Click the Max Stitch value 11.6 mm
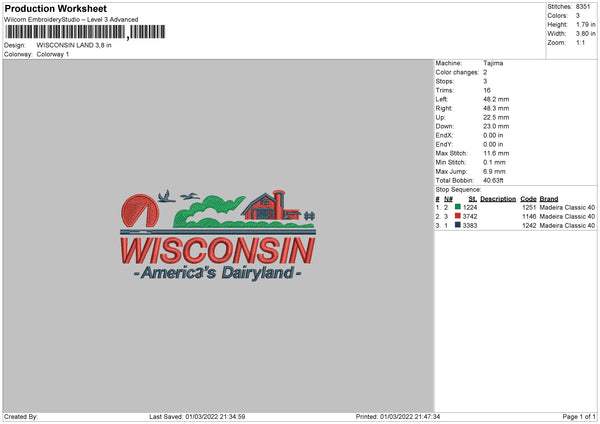 coord(496,153)
